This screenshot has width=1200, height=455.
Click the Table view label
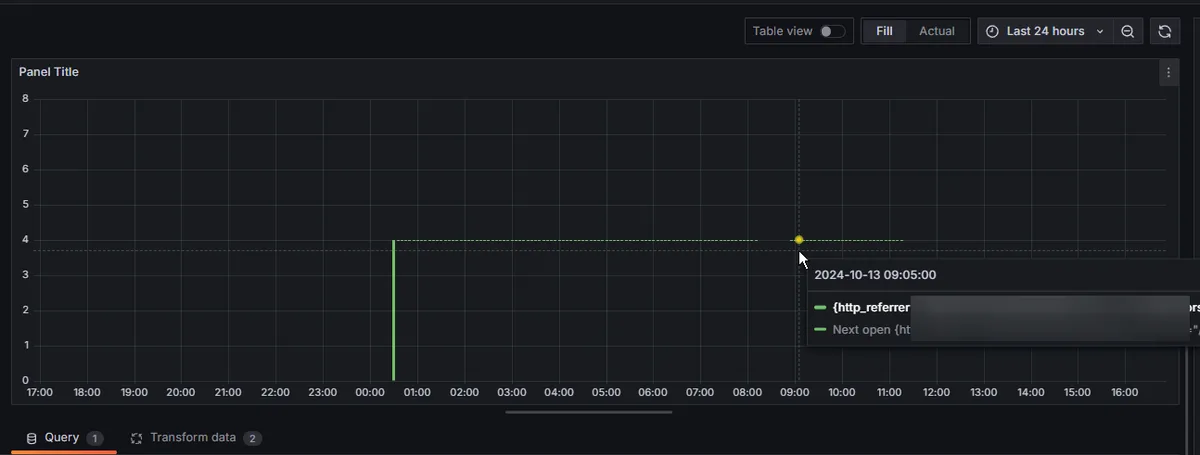click(x=782, y=31)
